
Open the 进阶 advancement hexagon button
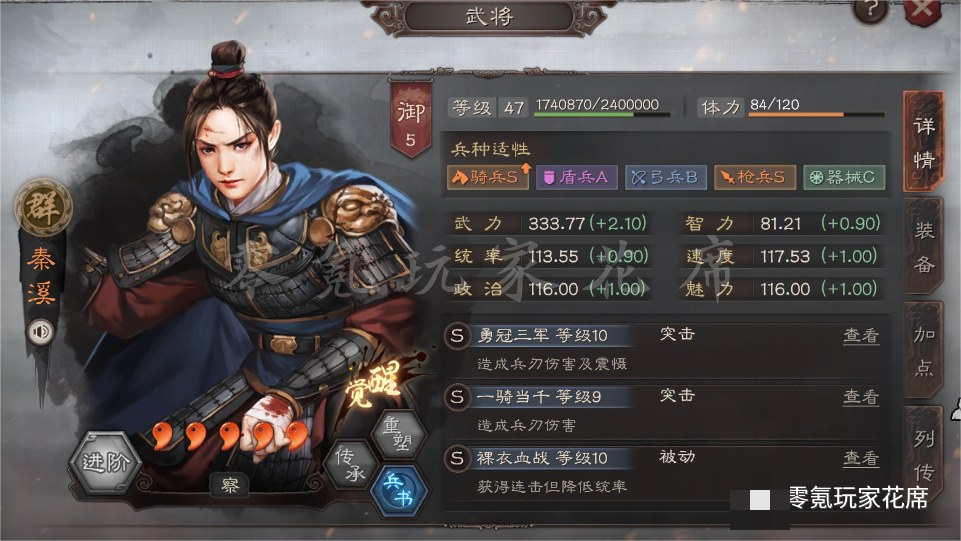pyautogui.click(x=106, y=463)
